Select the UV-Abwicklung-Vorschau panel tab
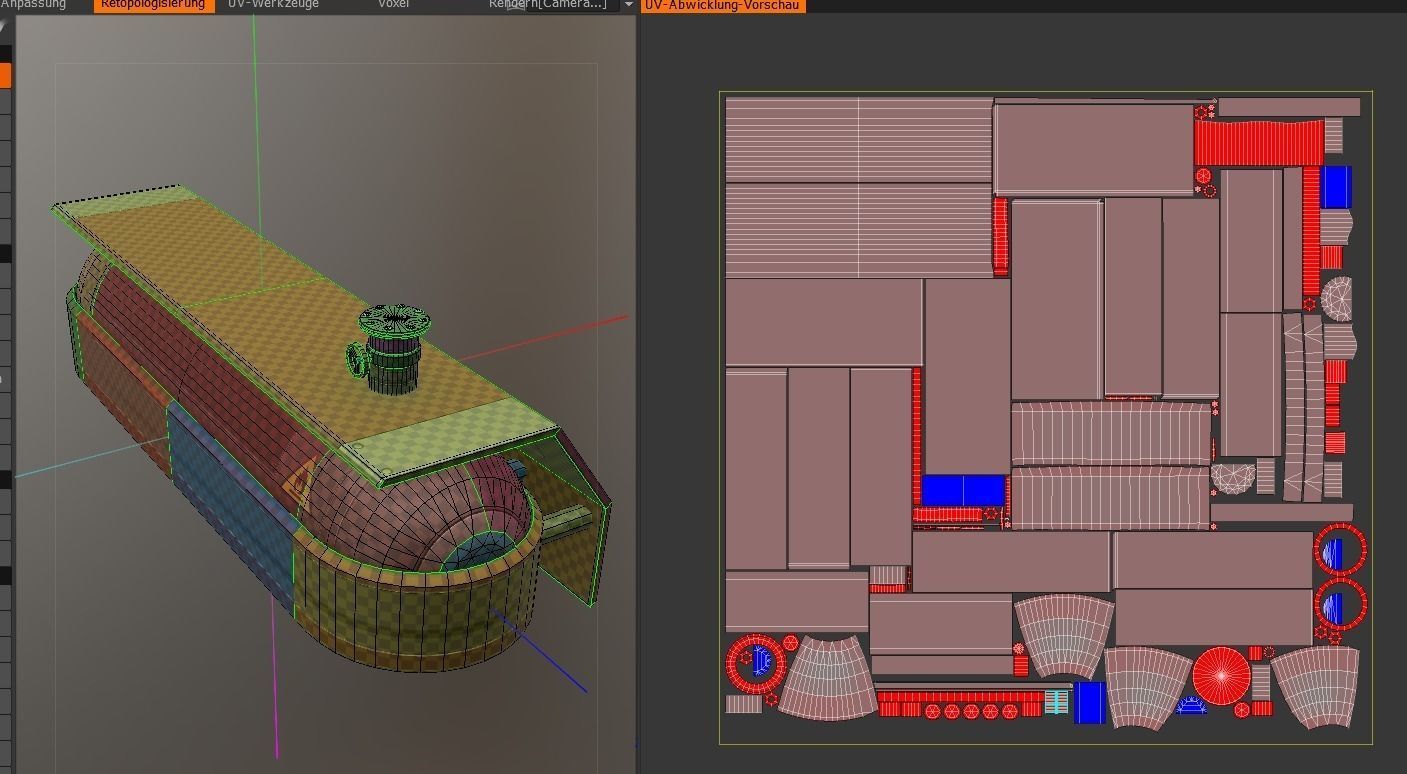Image resolution: width=1407 pixels, height=774 pixels. pyautogui.click(x=722, y=5)
